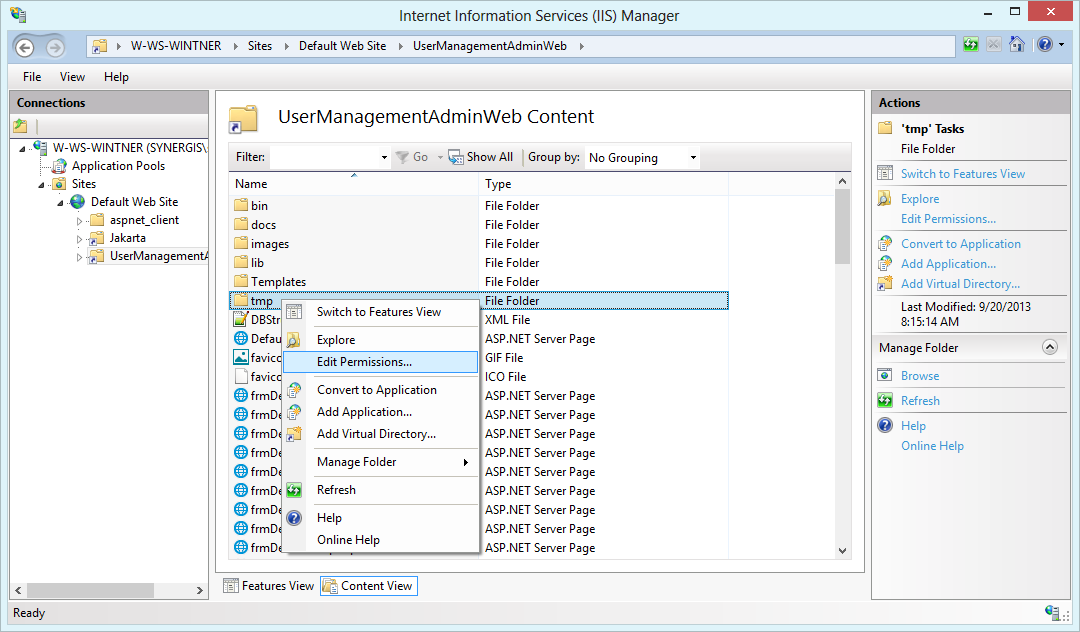Click the Convert to Application icon in Actions
The width and height of the screenshot is (1080, 632).
click(x=888, y=243)
